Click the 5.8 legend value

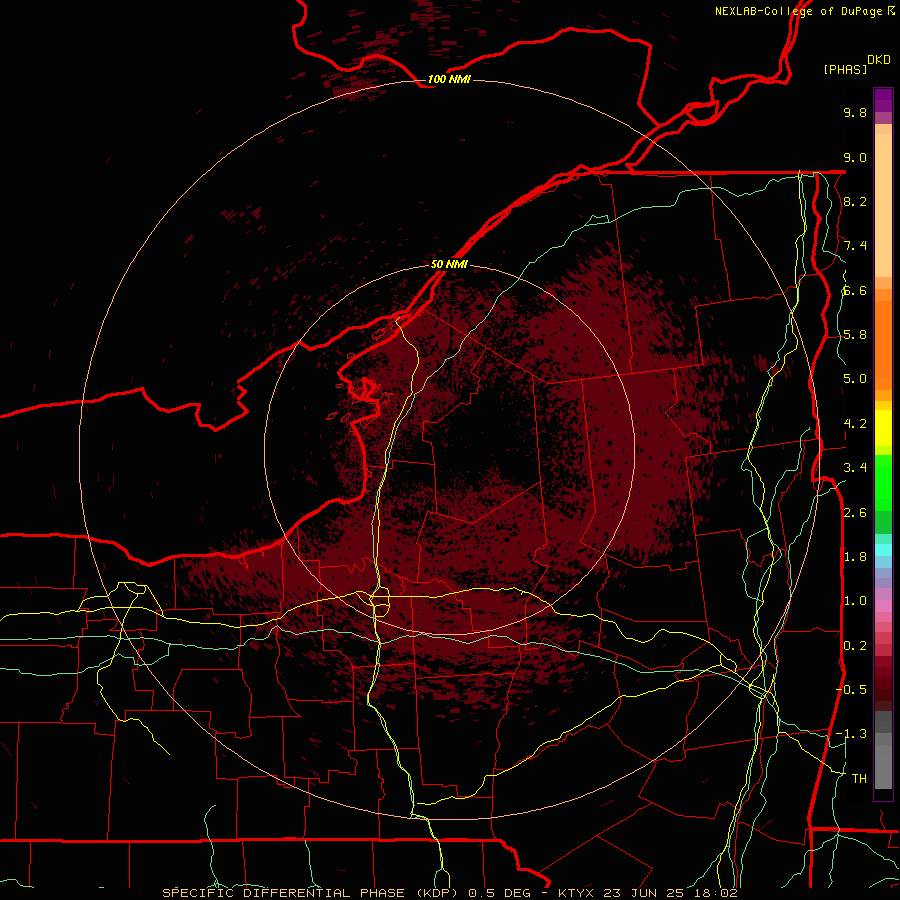855,335
